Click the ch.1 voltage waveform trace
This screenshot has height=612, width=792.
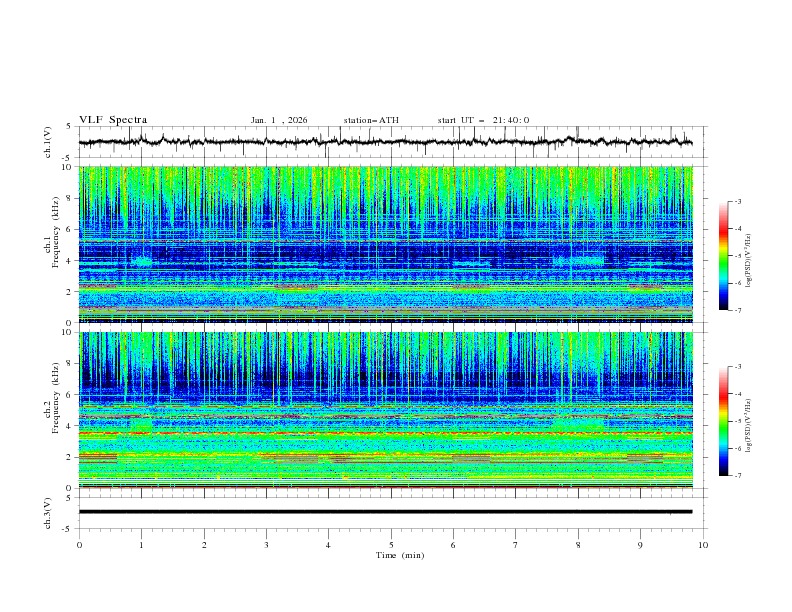pos(385,142)
